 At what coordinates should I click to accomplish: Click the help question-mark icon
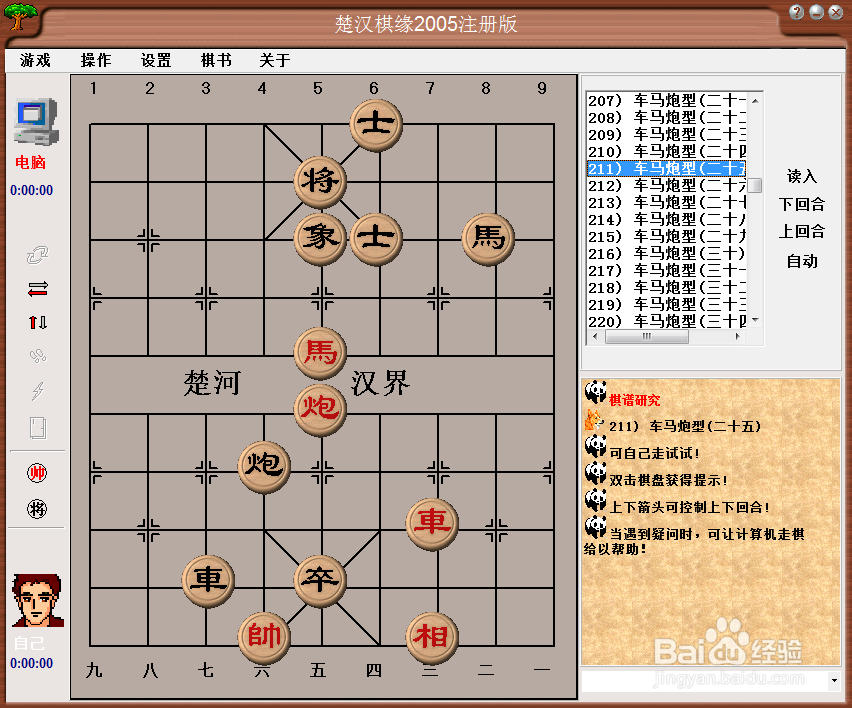(x=796, y=12)
